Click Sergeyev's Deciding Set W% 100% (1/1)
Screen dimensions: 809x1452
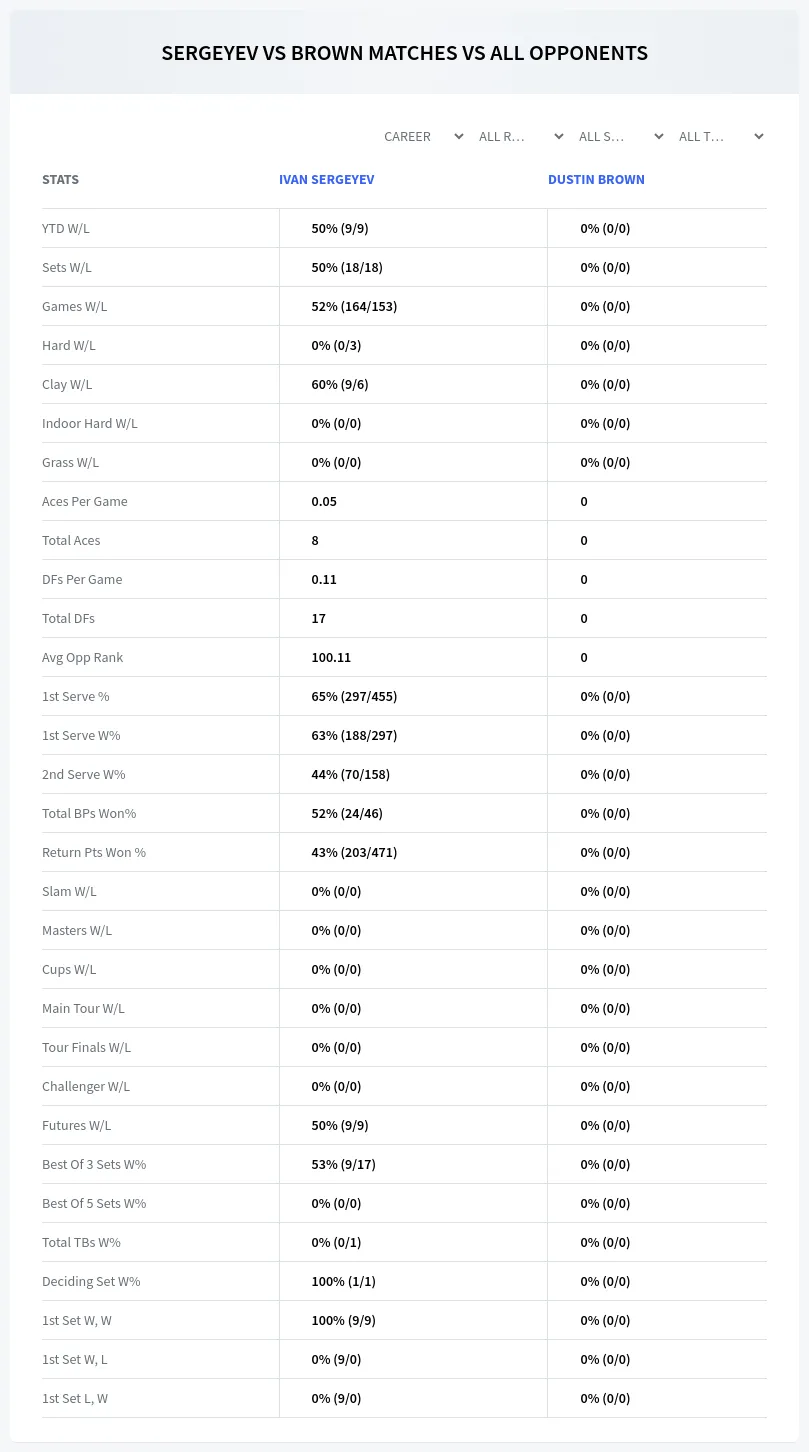click(343, 1281)
